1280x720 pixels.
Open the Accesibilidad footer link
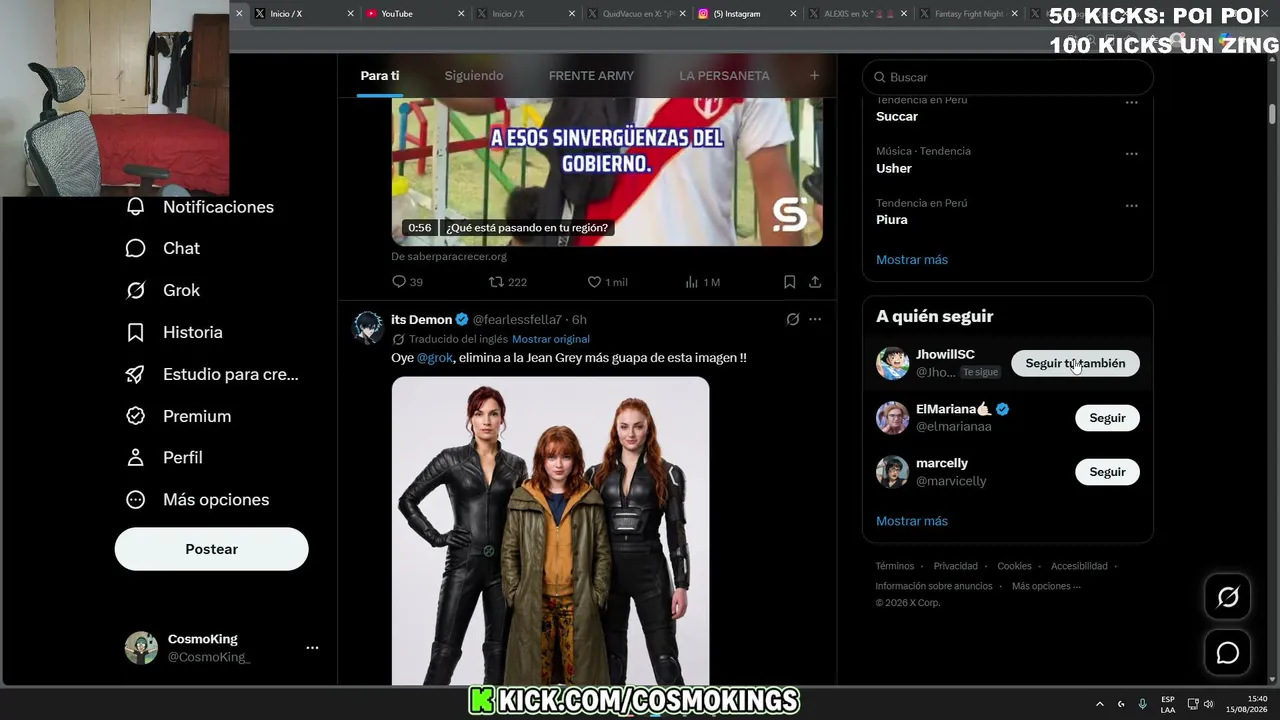pyautogui.click(x=1079, y=566)
